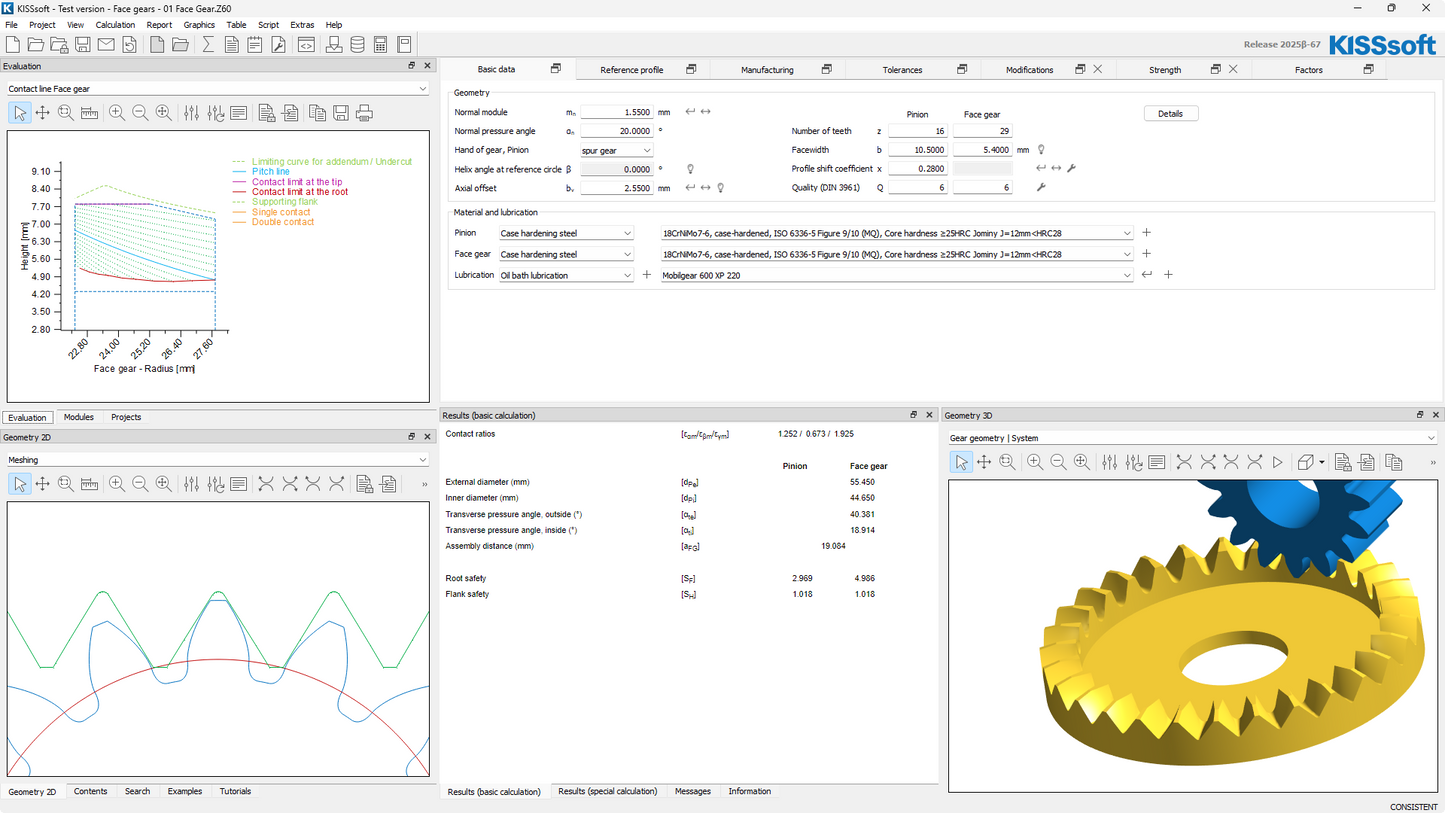Select the measure ruler tool in Evaluation panel
Screen dimensions: 1445x813
click(89, 113)
